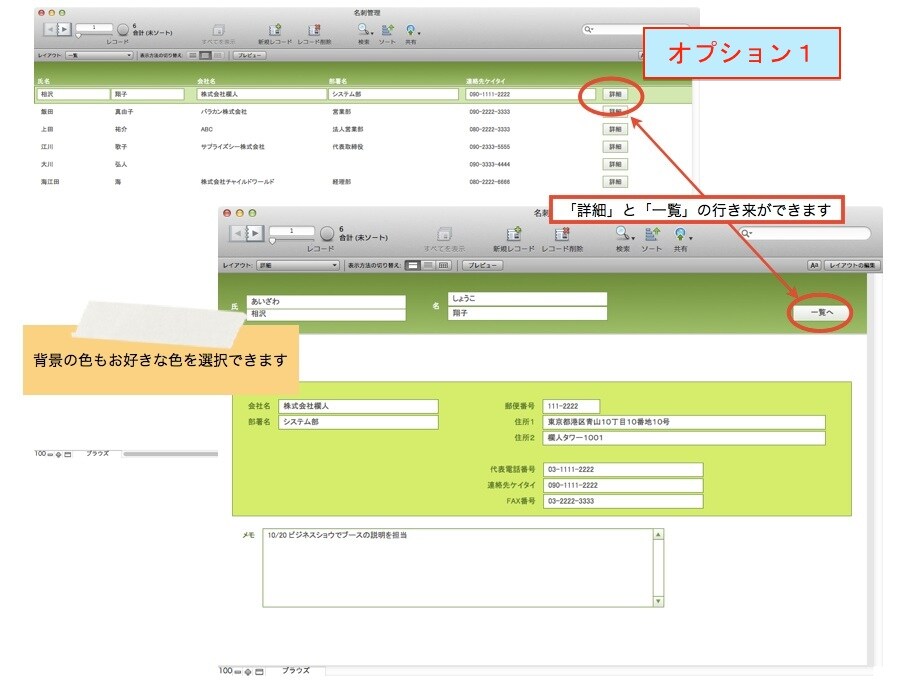This screenshot has height=689, width=899.
Task: Click FAX番号 field showing 03-2222-3333
Action: [623, 502]
